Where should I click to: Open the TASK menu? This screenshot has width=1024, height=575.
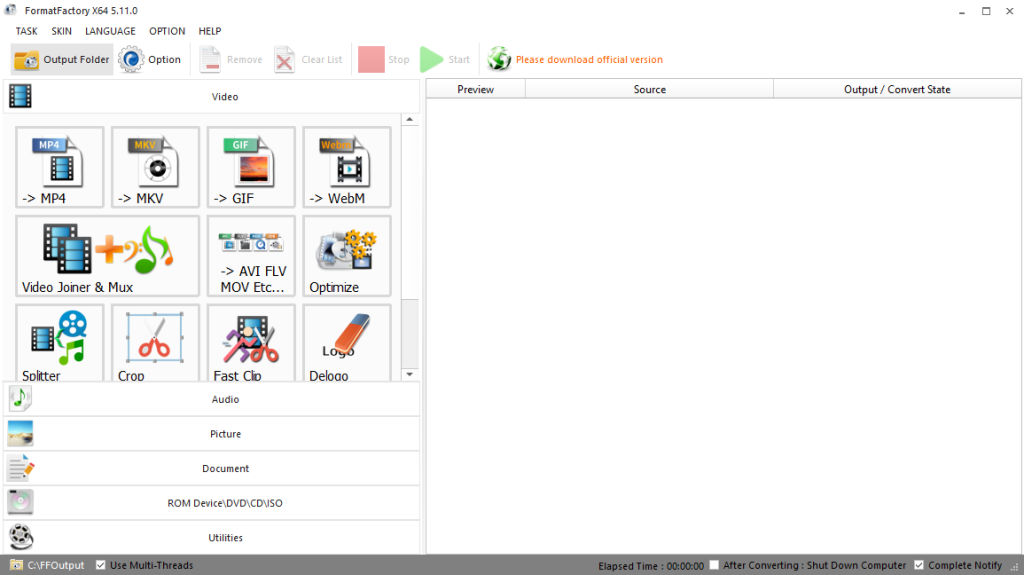pyautogui.click(x=26, y=31)
